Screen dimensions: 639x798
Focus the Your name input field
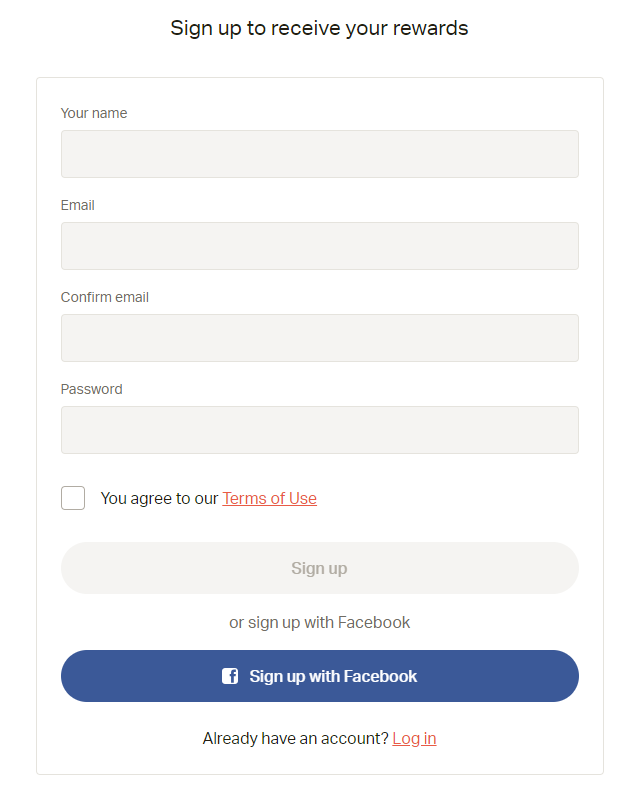(x=320, y=154)
